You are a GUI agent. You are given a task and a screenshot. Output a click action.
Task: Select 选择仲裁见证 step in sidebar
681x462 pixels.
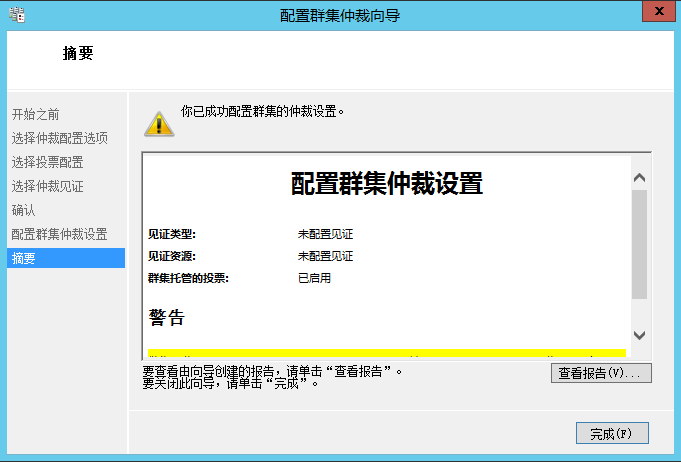[47, 186]
